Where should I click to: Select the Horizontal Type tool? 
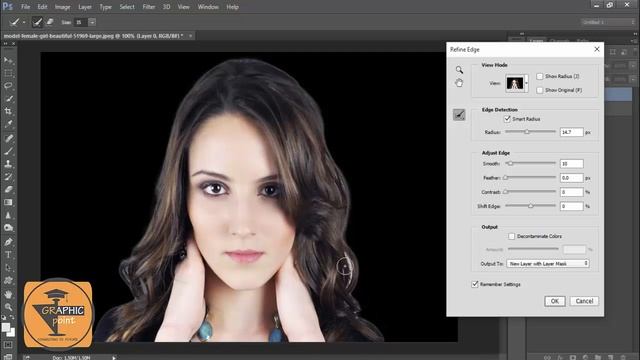[x=8, y=255]
